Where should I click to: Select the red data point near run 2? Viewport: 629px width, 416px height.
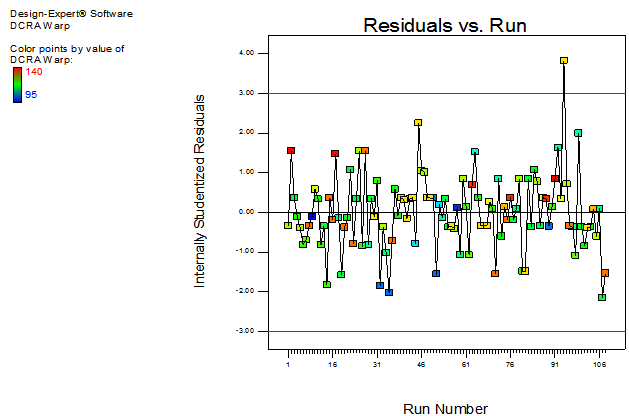[291, 151]
